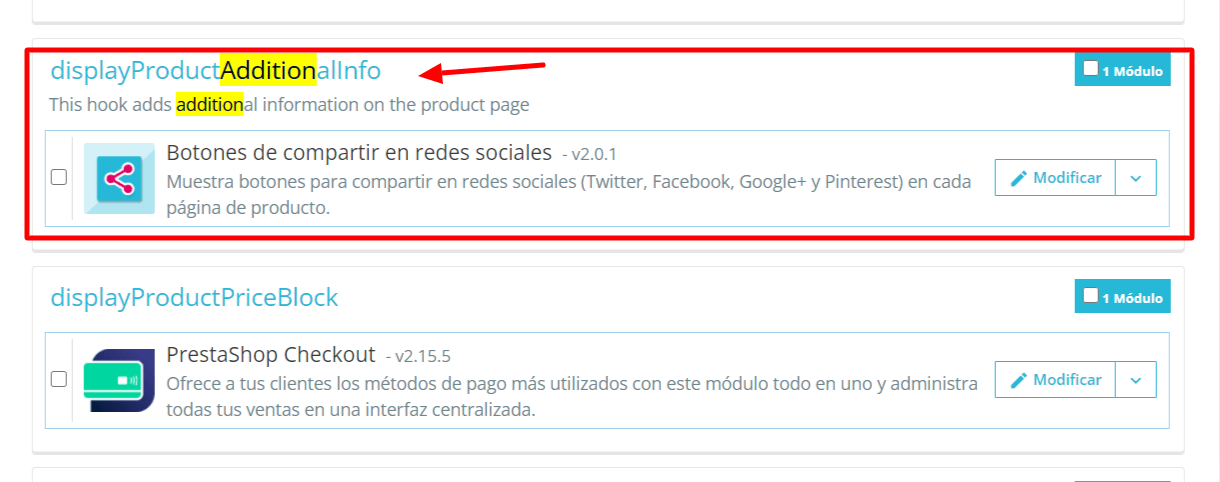Modify the Botones de compartir module
This screenshot has width=1220, height=482.
pos(1055,178)
